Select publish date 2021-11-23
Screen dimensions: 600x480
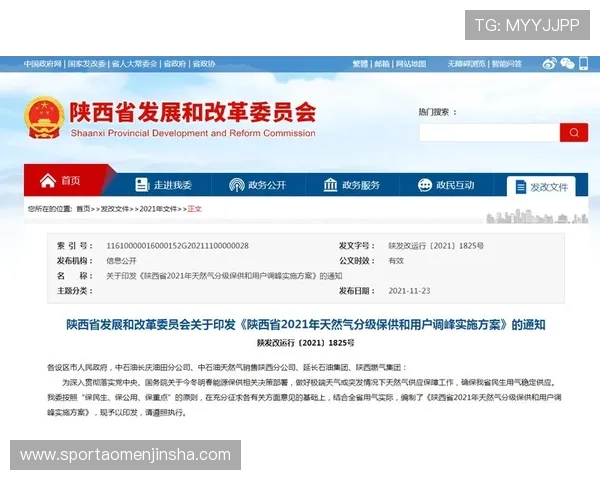(x=409, y=291)
